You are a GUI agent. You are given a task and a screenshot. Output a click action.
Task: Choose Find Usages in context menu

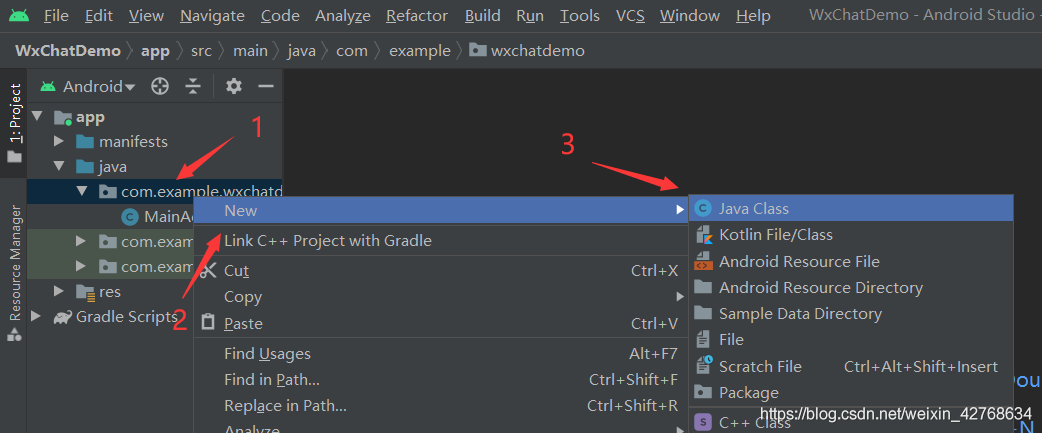pos(267,354)
